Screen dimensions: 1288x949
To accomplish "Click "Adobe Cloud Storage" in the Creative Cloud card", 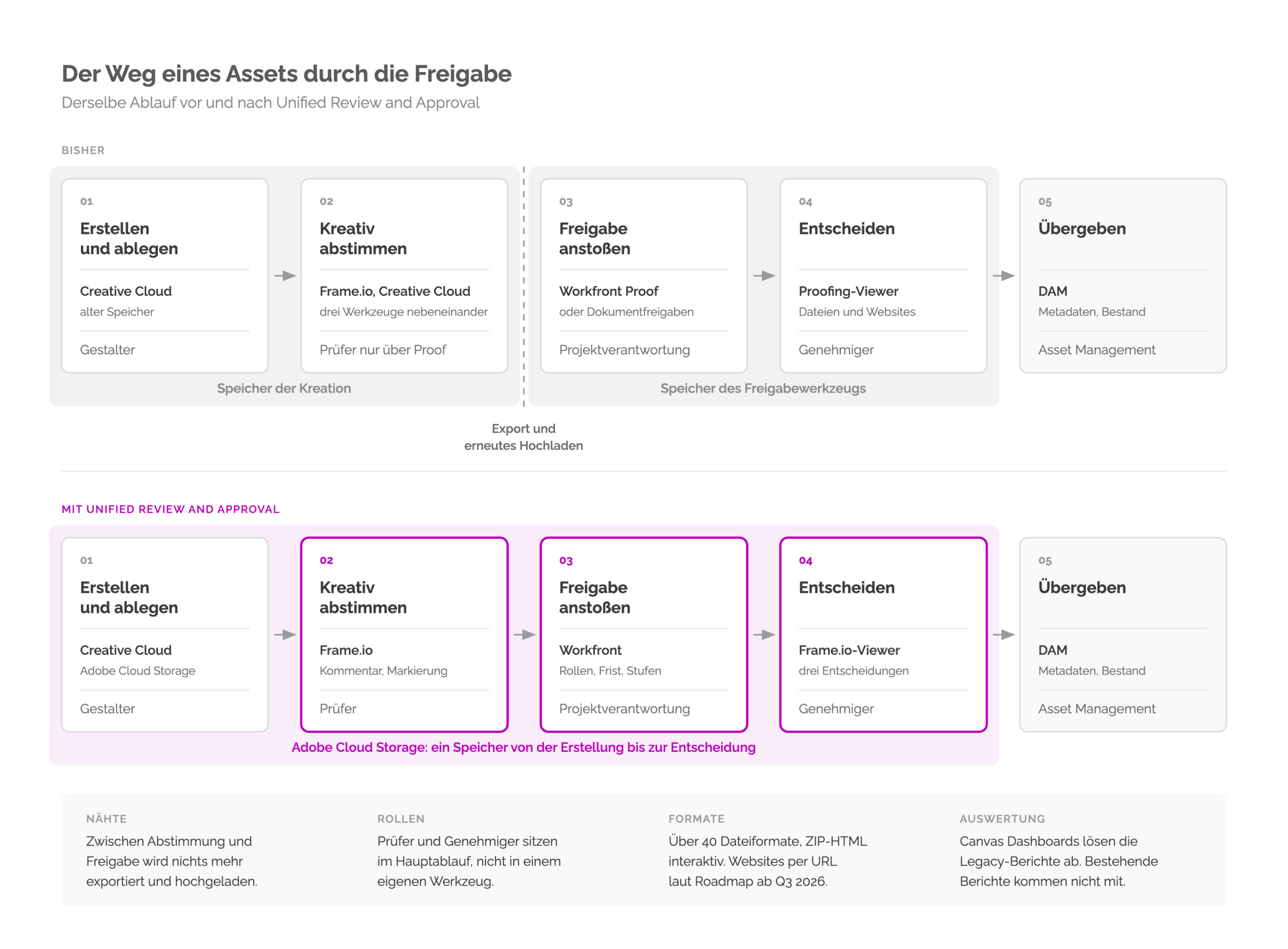I will tap(138, 671).
